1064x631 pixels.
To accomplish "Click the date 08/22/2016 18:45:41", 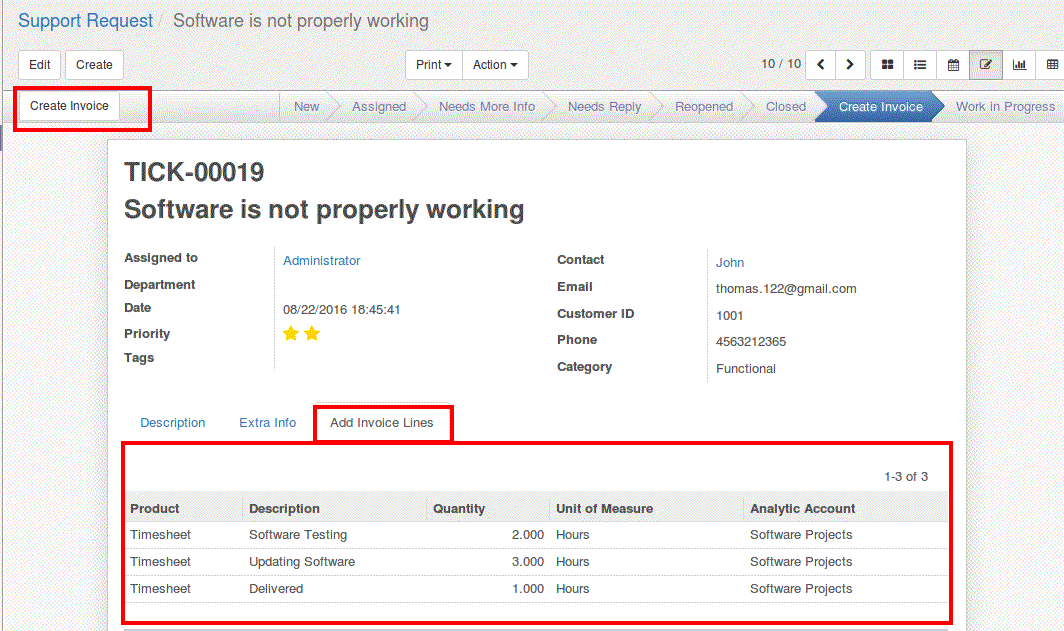I will click(x=341, y=310).
